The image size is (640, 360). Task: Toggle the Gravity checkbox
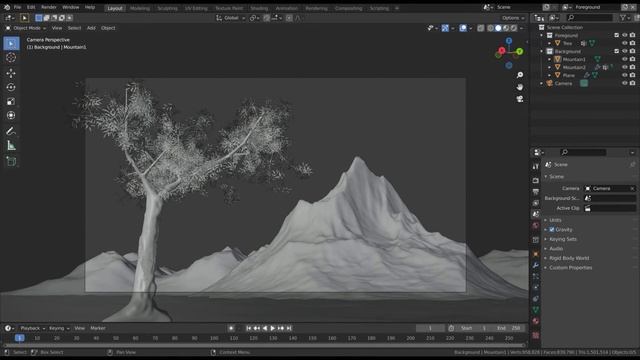pos(552,230)
